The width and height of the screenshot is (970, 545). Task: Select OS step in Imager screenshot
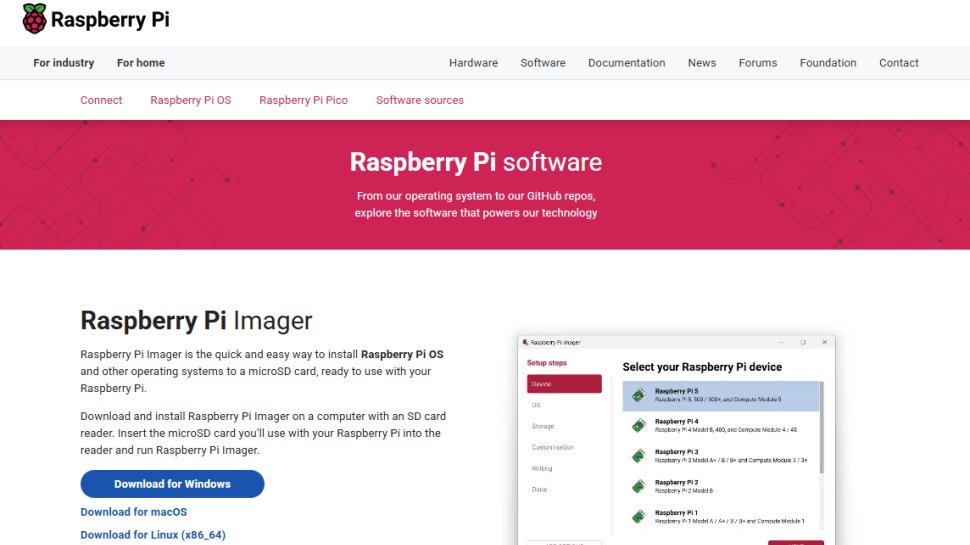[x=536, y=405]
